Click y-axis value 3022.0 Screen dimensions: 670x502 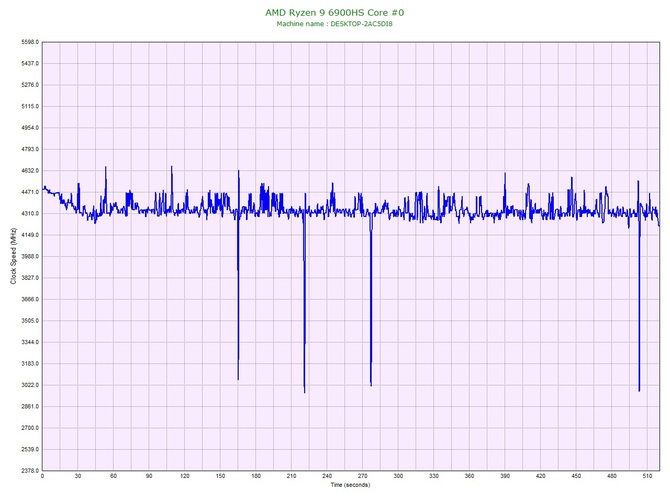click(30, 385)
